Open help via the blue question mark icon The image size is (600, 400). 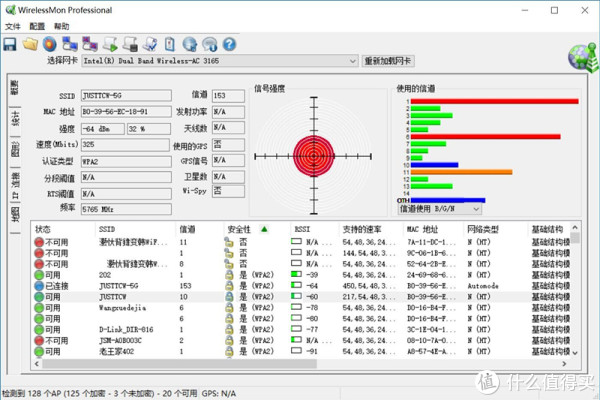click(229, 44)
